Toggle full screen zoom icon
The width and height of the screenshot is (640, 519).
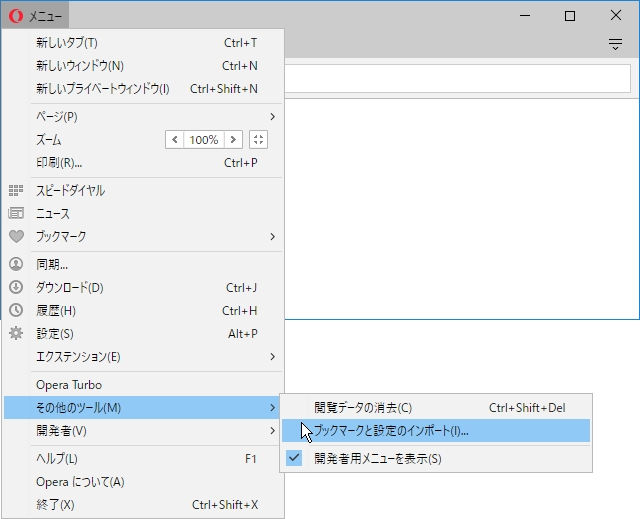click(x=258, y=140)
